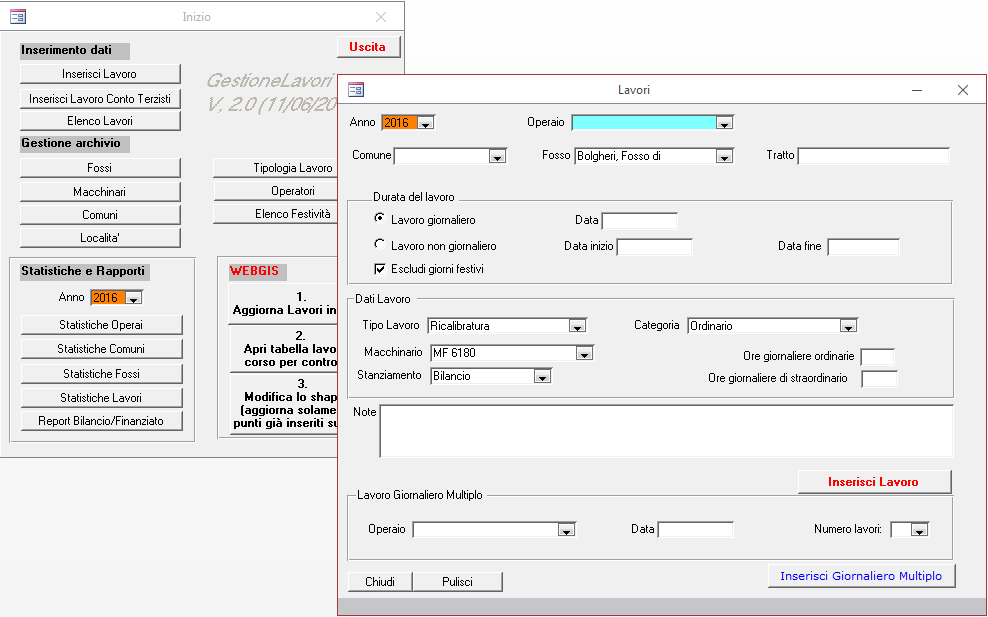The width and height of the screenshot is (988, 617).
Task: Expand the Categoria dropdown showing Ordinario
Action: [849, 325]
